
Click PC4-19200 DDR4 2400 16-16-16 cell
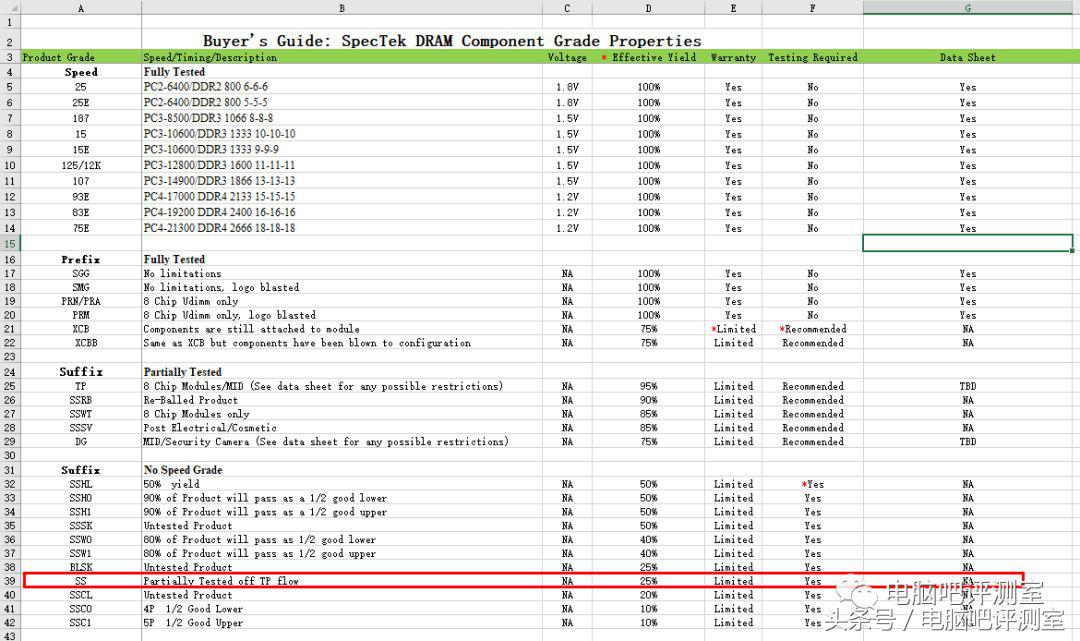(x=342, y=212)
